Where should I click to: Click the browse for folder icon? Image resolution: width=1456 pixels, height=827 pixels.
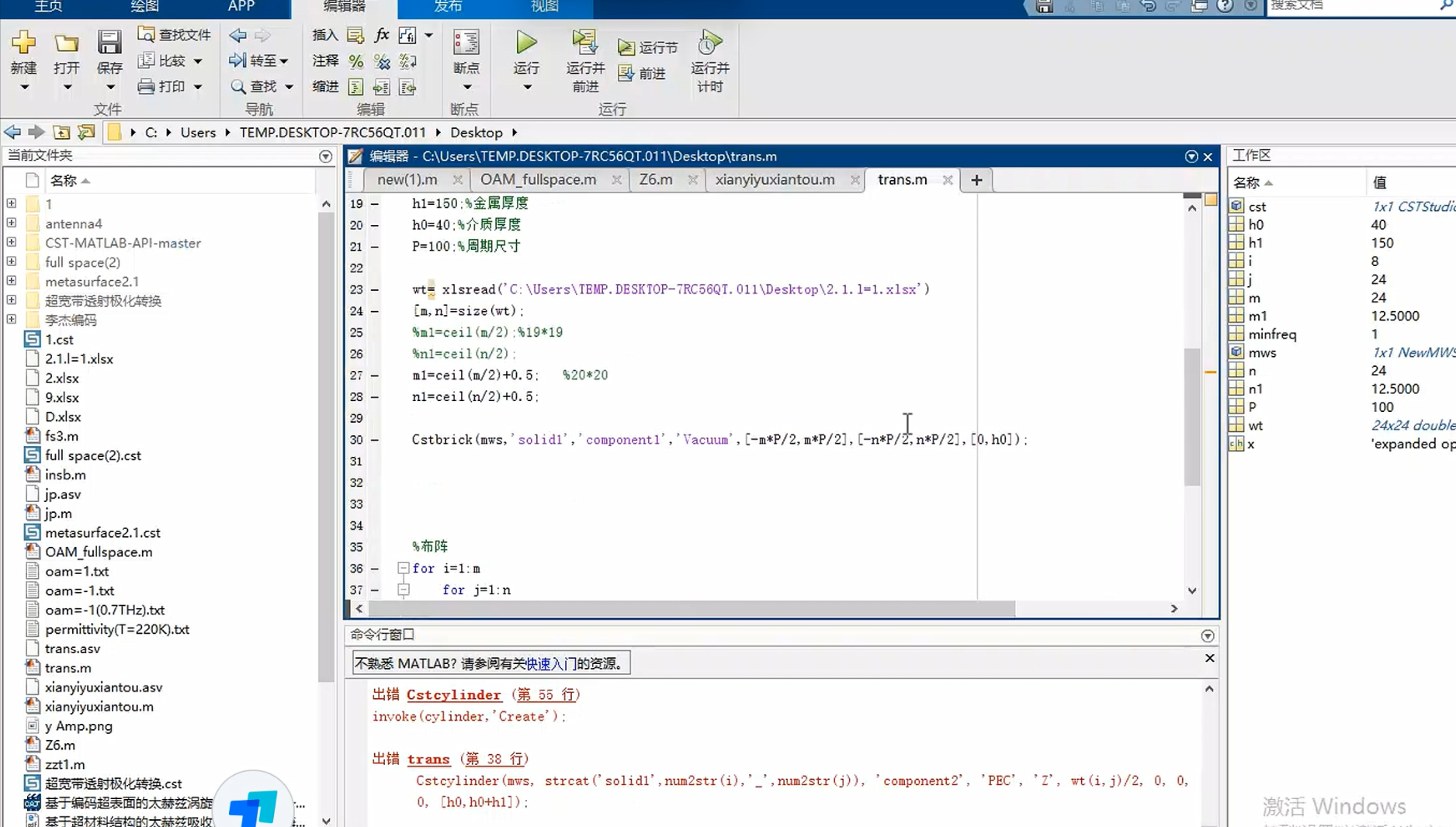coord(87,133)
